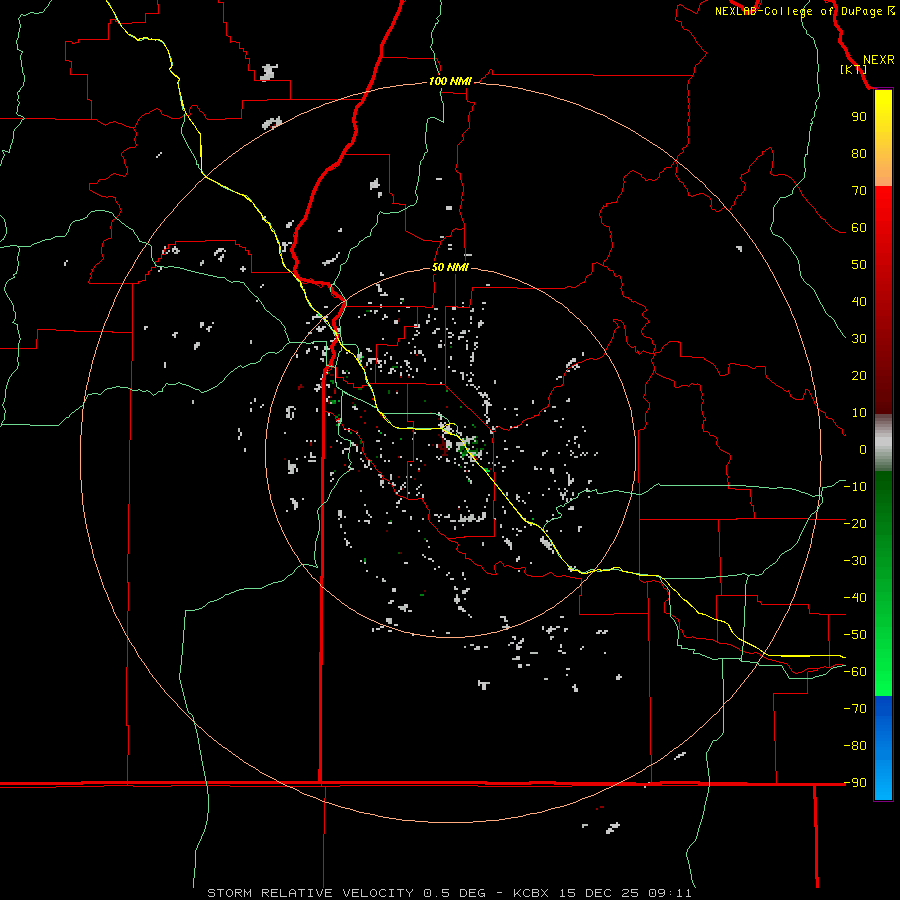Click the 15 DEC 25 date in the caption
Image resolution: width=900 pixels, height=900 pixels.
[599, 893]
